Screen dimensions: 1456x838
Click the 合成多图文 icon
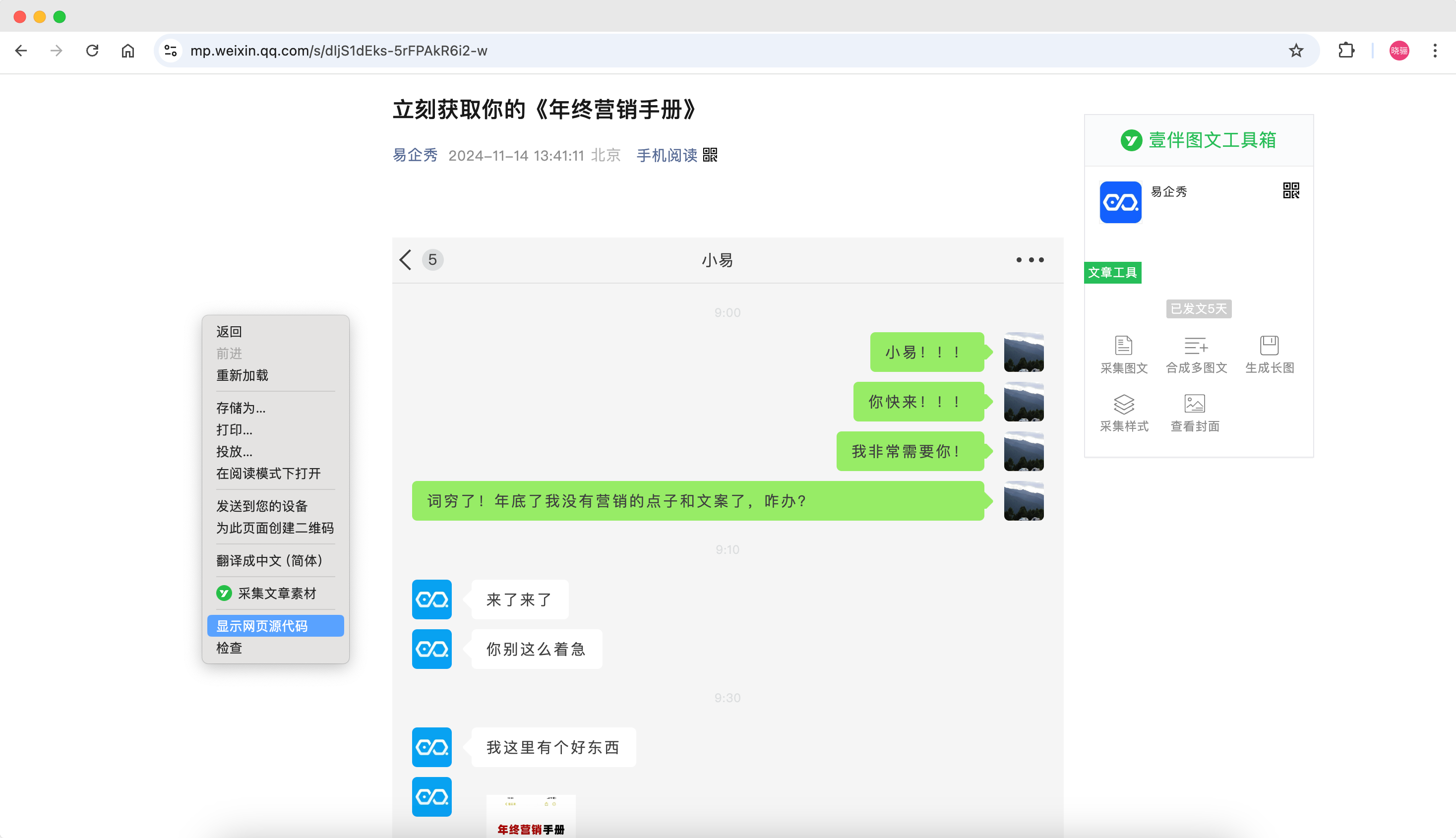[1196, 346]
